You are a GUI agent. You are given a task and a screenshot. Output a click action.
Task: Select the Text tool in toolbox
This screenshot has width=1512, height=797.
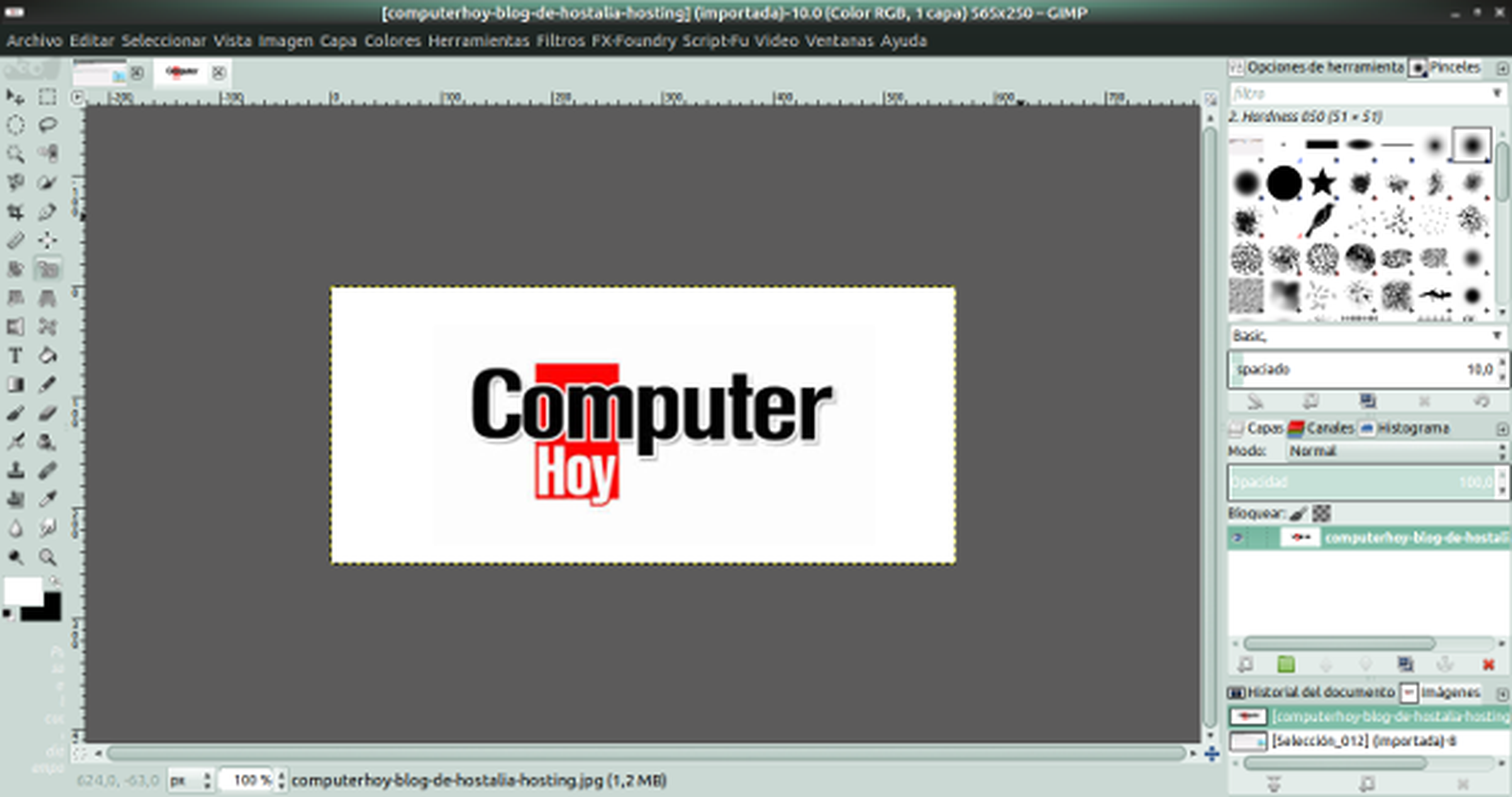[15, 356]
